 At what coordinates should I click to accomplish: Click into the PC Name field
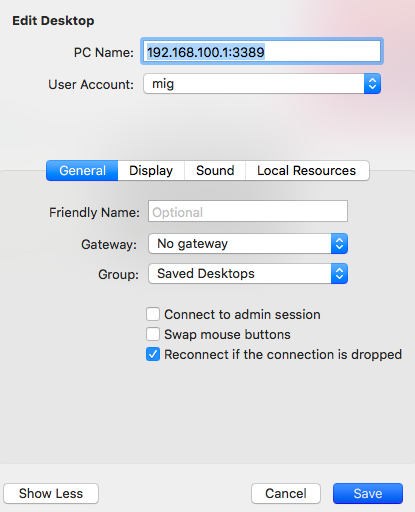262,51
